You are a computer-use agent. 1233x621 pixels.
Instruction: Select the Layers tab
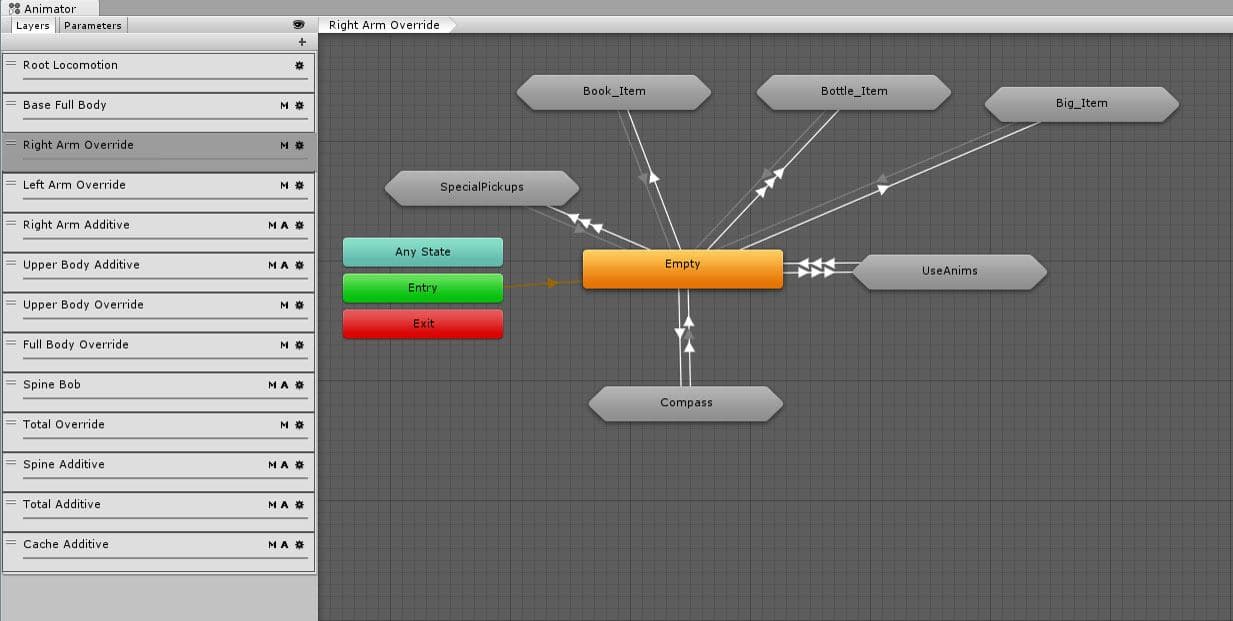tap(32, 25)
